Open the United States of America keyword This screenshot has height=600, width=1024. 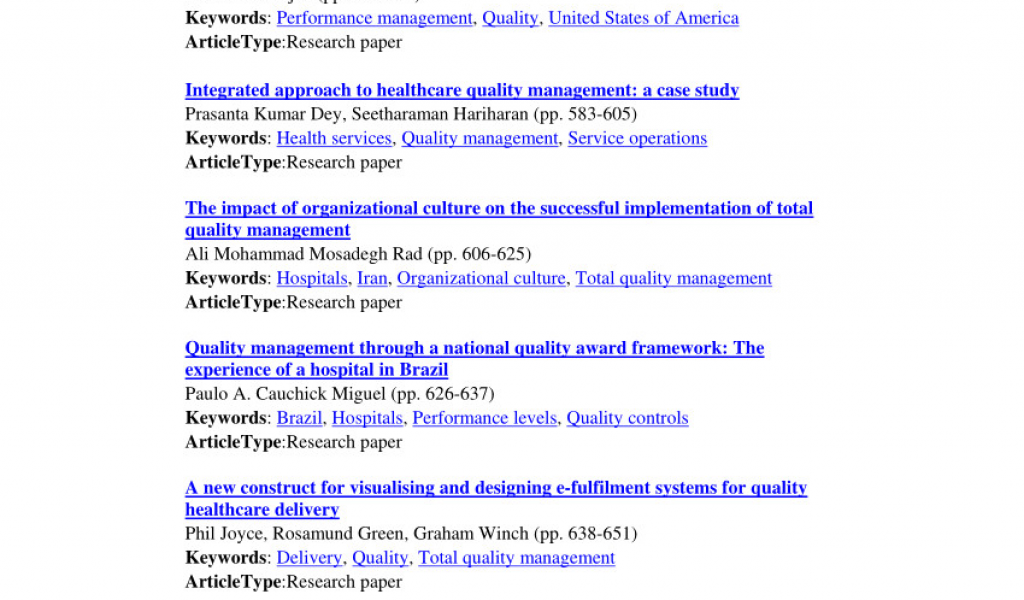[x=643, y=18]
